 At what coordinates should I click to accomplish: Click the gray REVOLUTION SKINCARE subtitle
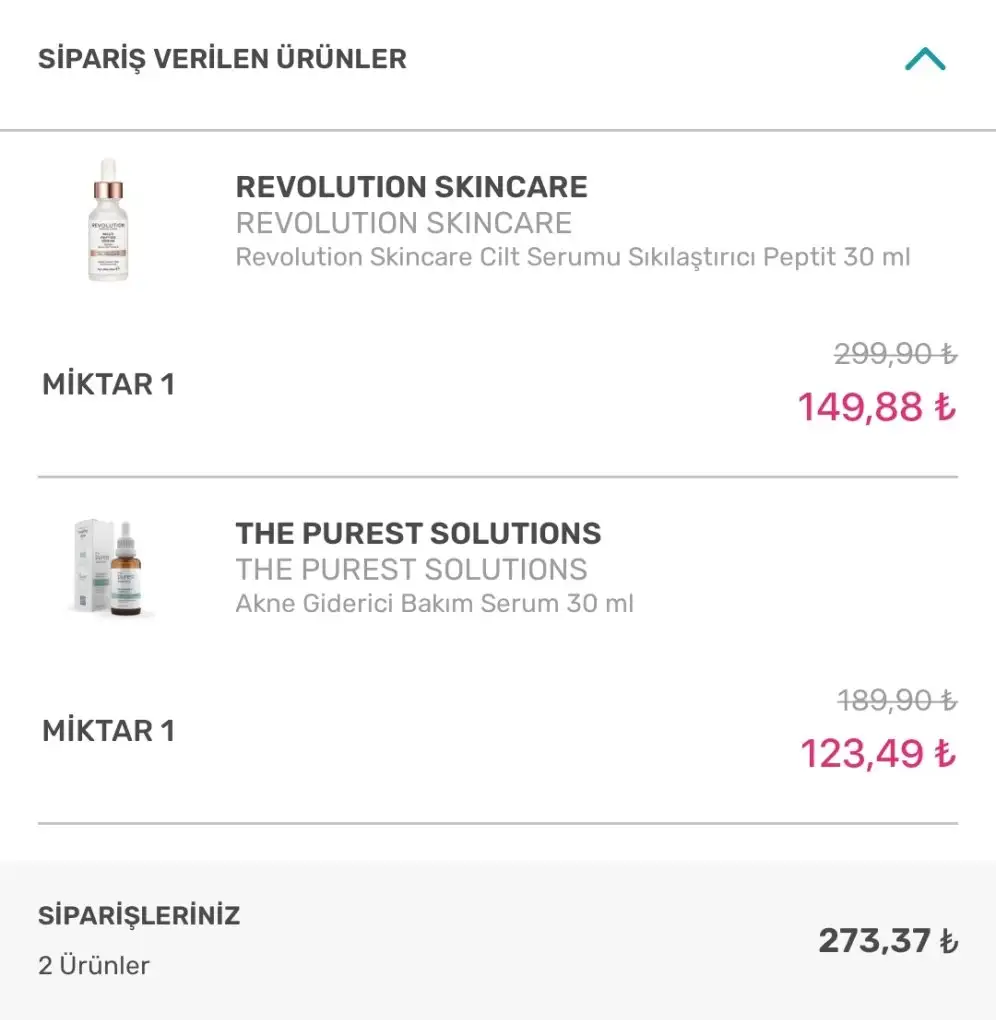[403, 223]
